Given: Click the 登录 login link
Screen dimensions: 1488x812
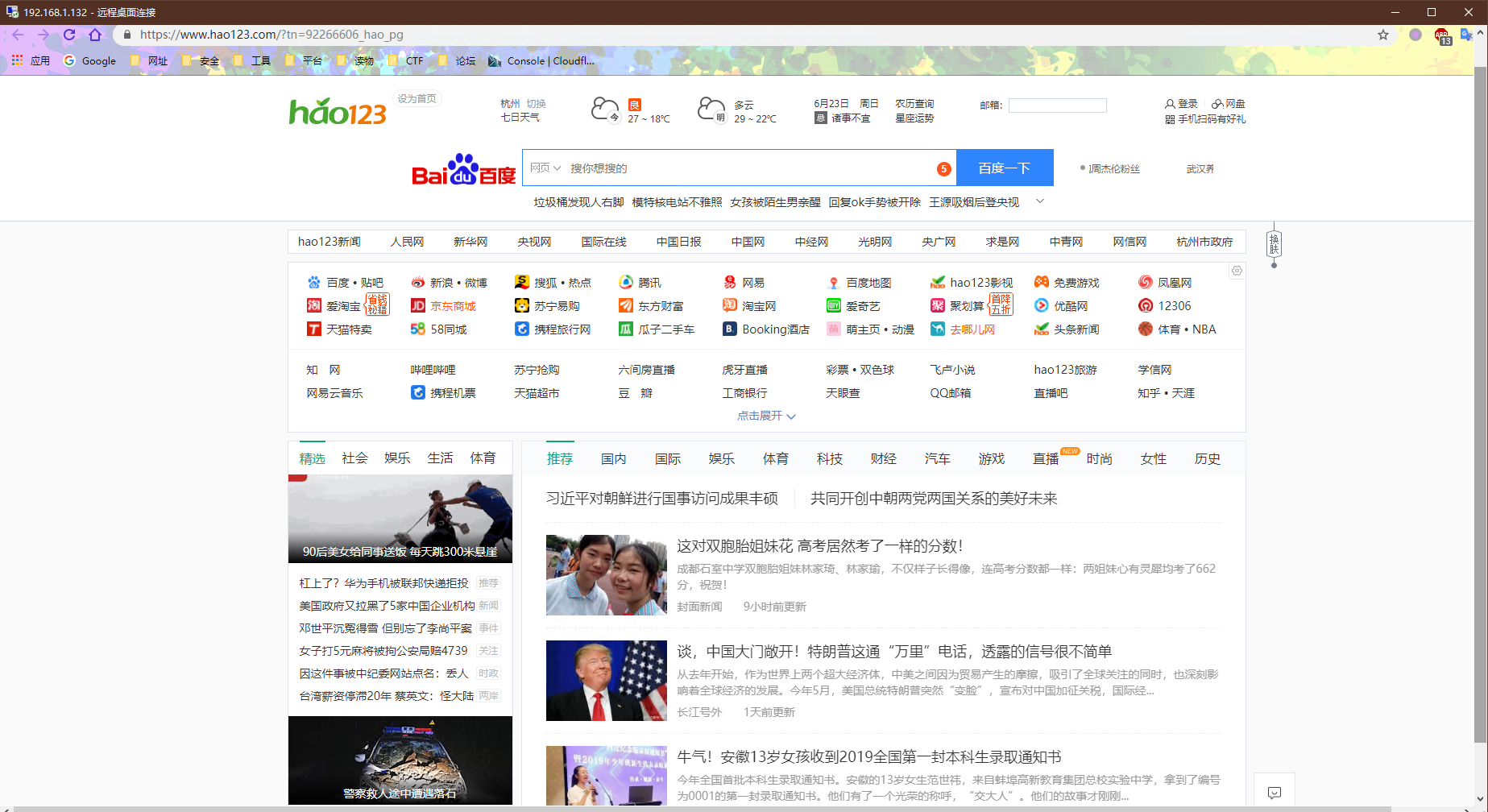Looking at the screenshot, I should click(x=1181, y=104).
